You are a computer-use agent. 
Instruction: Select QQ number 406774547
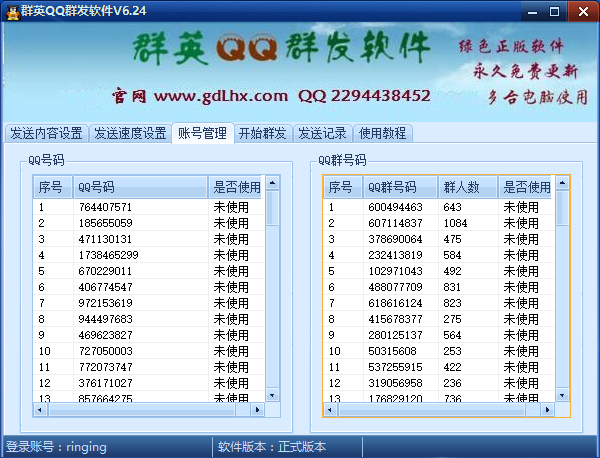coord(106,287)
